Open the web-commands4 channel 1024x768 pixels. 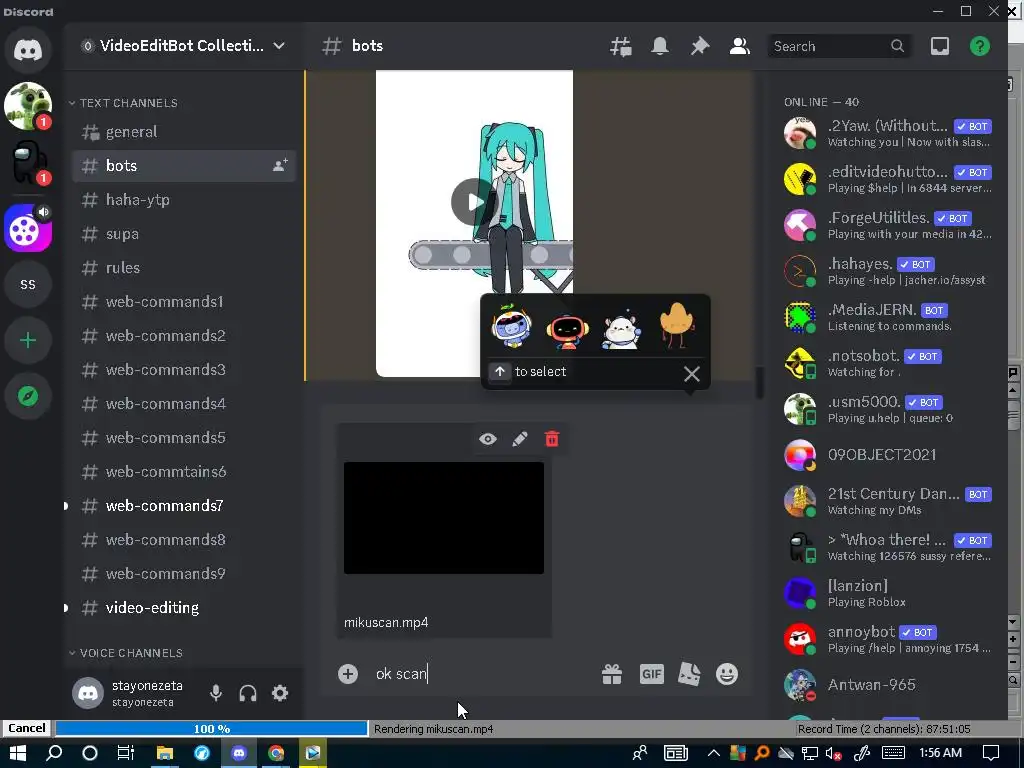(184, 404)
